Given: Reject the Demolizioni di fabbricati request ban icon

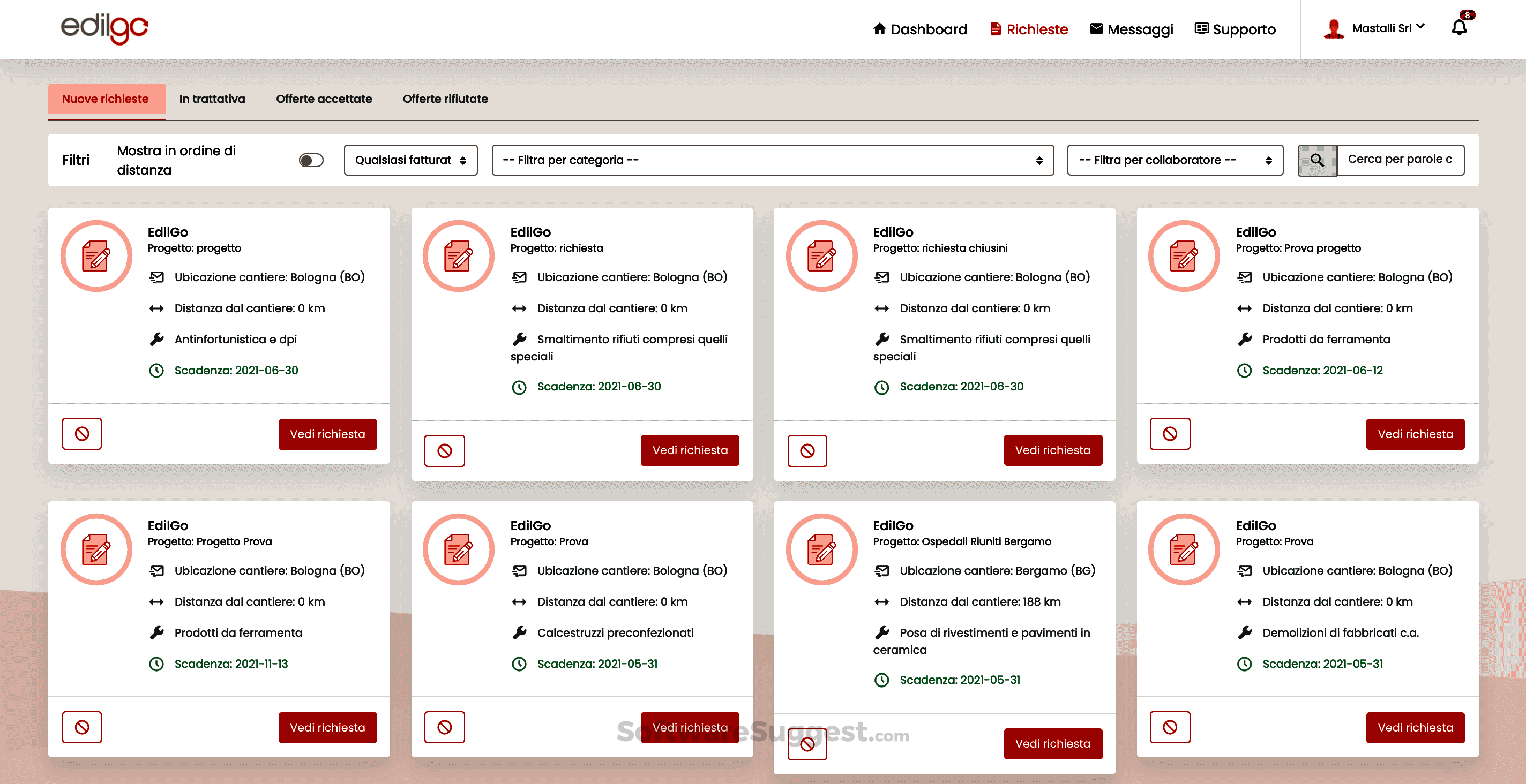Looking at the screenshot, I should pyautogui.click(x=1169, y=727).
